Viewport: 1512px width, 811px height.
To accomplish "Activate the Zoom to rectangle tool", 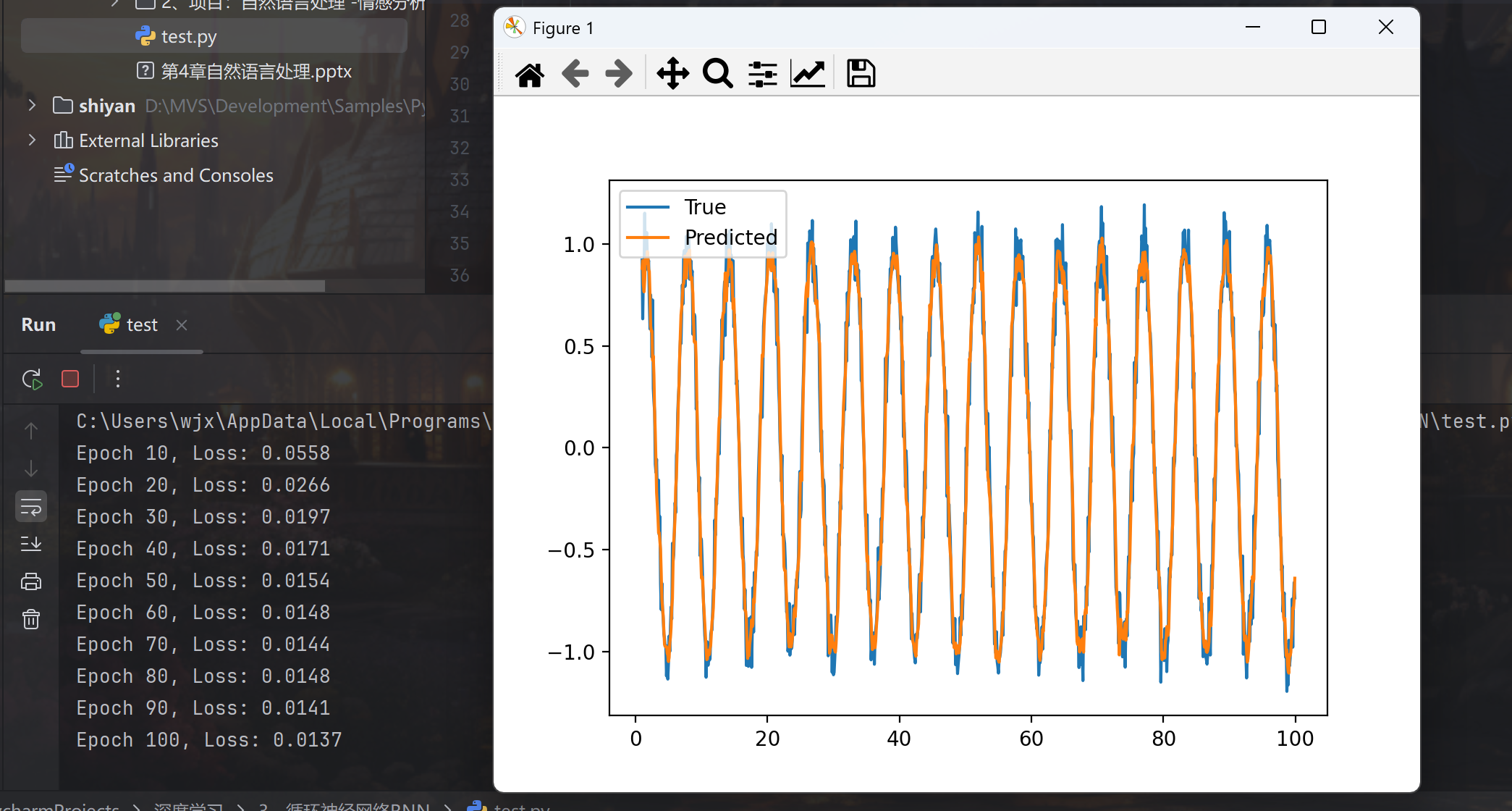I will pos(717,74).
